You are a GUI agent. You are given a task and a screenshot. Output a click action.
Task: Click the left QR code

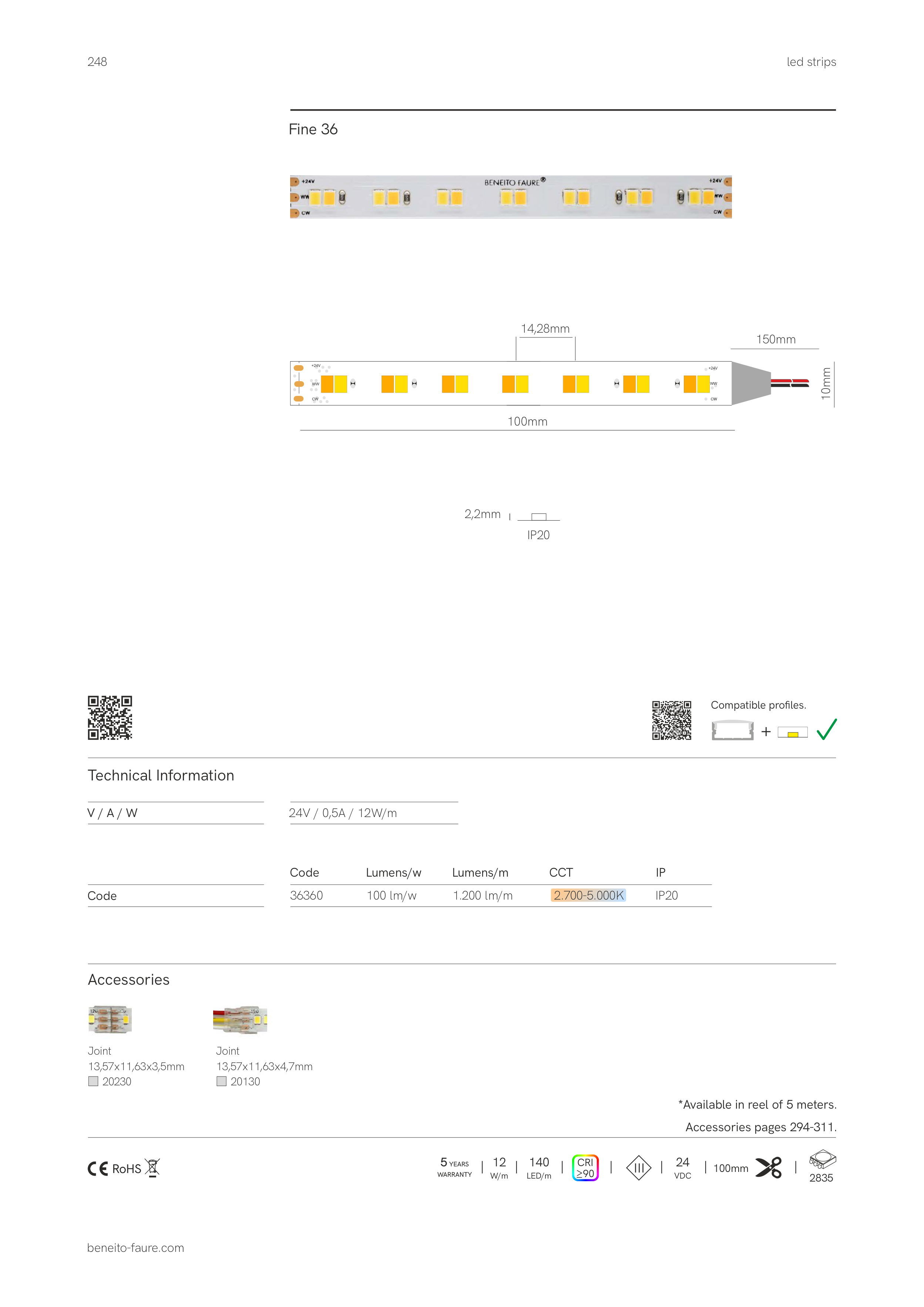(x=110, y=717)
